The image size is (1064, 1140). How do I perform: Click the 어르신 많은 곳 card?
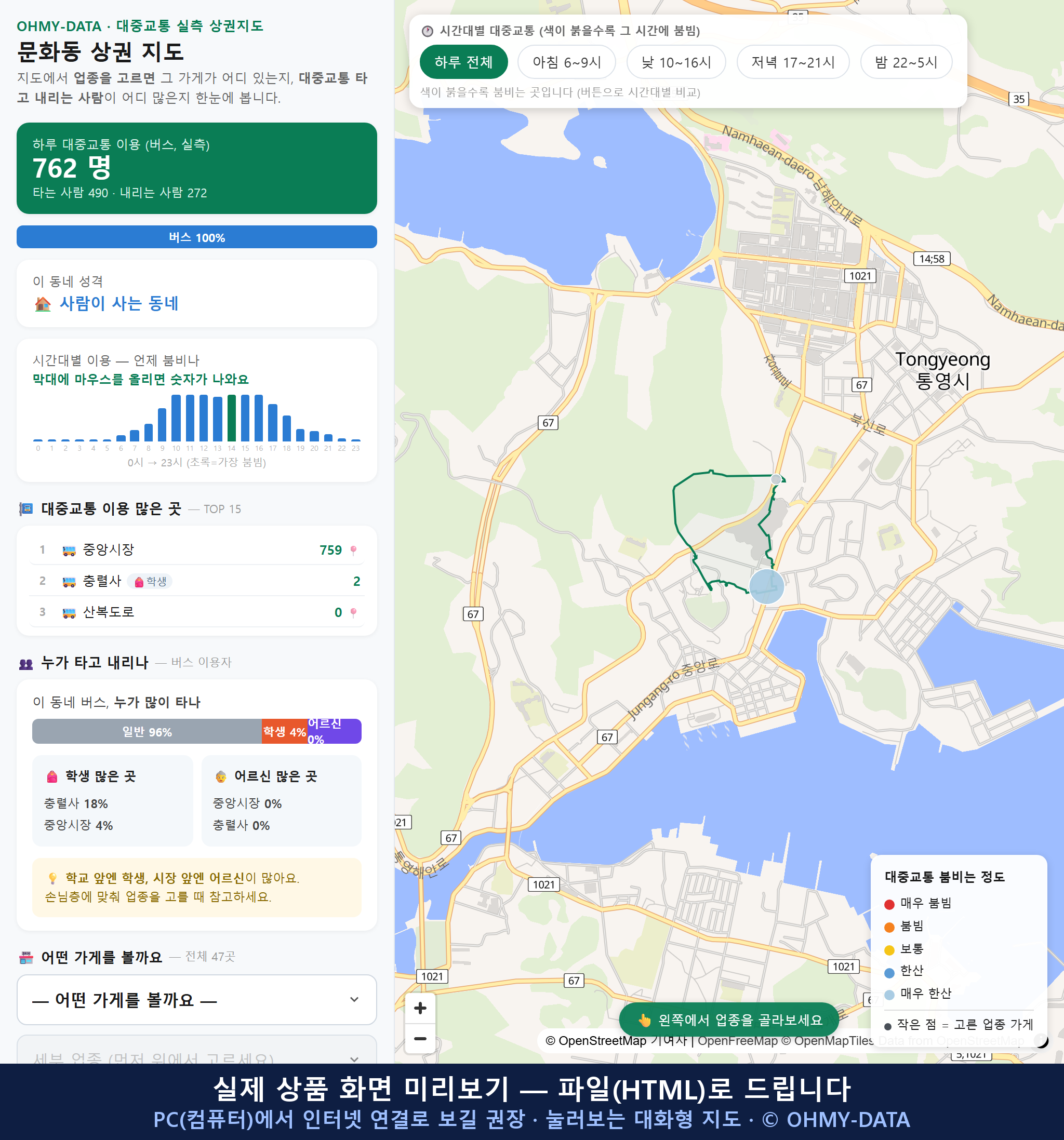pos(281,800)
